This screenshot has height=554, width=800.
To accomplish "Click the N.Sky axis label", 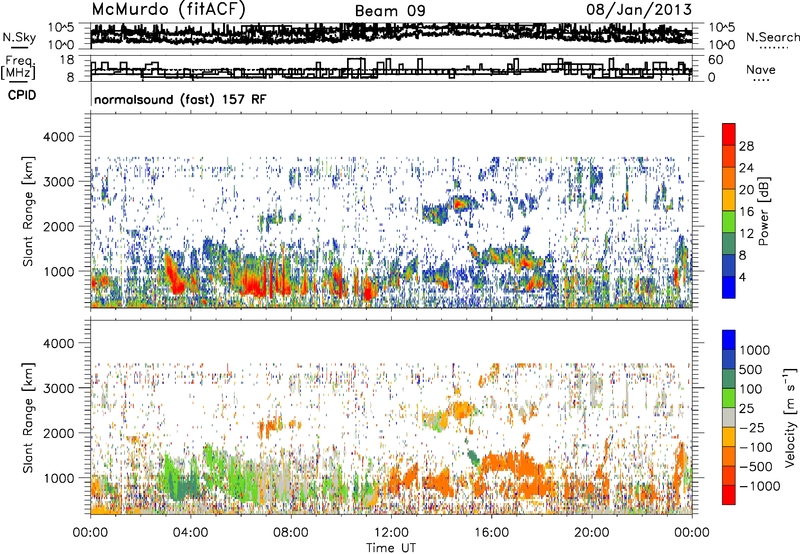I will coord(19,37).
